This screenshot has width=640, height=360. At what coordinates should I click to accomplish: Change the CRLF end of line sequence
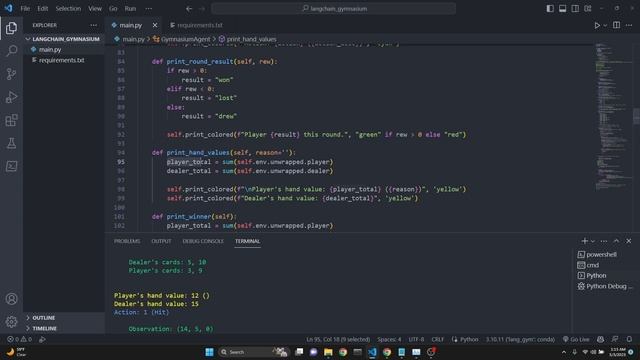click(x=438, y=339)
